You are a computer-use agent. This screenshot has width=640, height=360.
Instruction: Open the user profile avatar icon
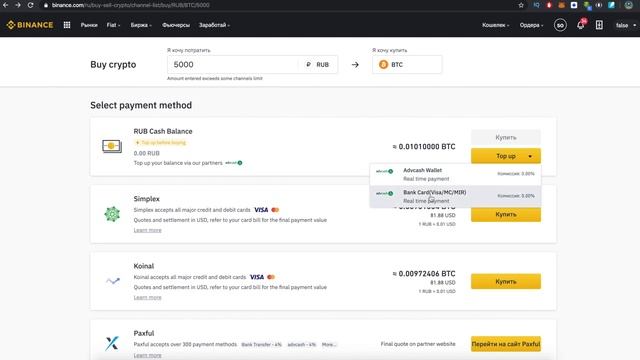pos(560,25)
